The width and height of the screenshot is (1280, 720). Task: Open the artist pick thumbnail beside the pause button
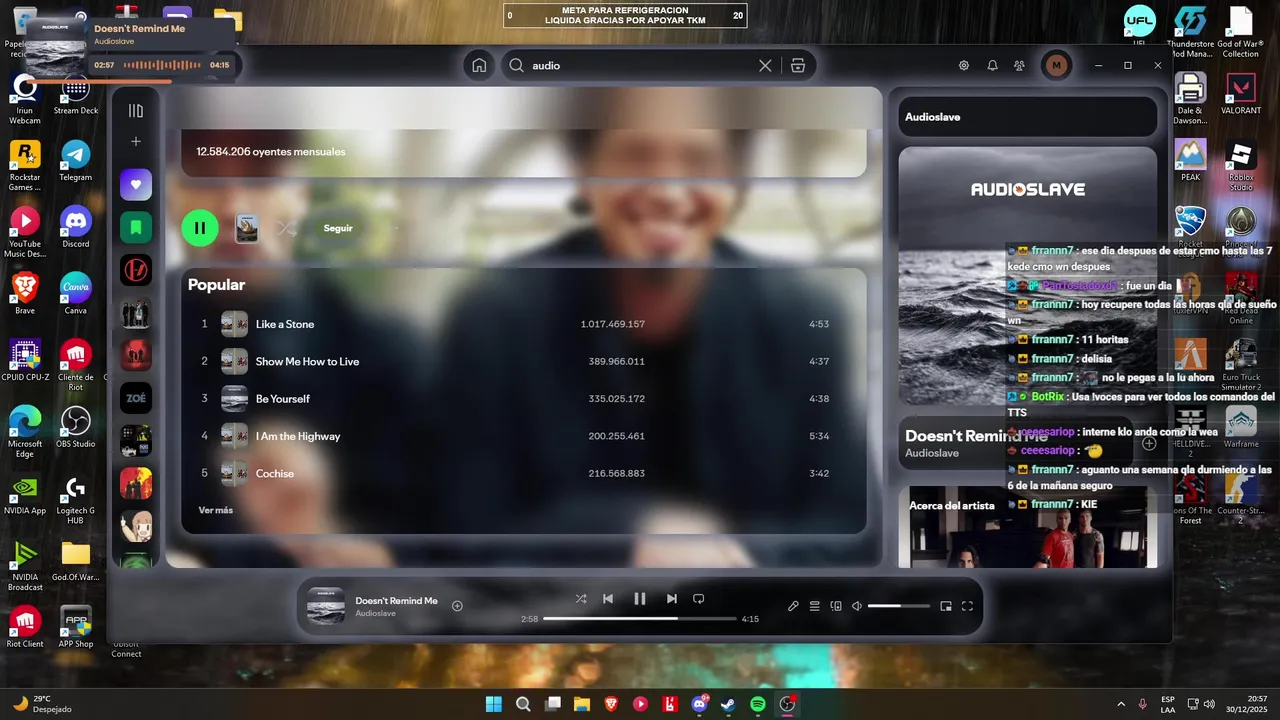point(247,228)
